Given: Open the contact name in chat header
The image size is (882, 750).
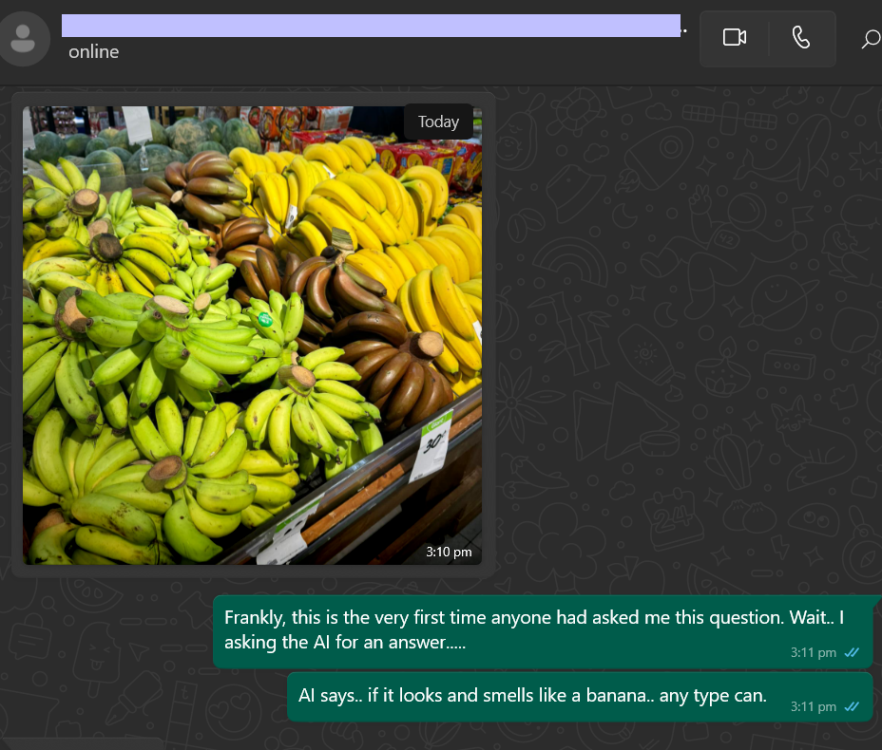Looking at the screenshot, I should 370,25.
